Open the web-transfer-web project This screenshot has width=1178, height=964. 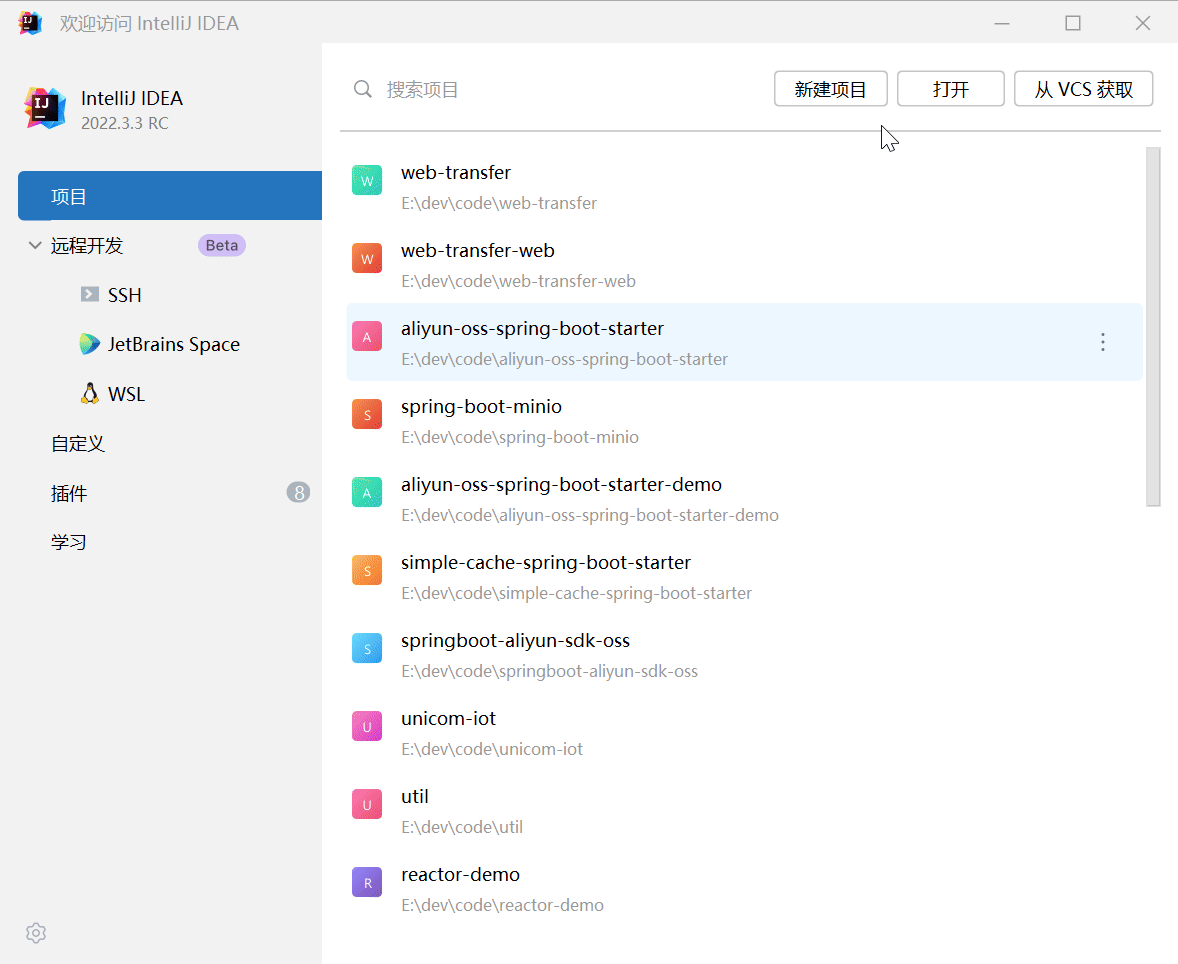pyautogui.click(x=744, y=264)
